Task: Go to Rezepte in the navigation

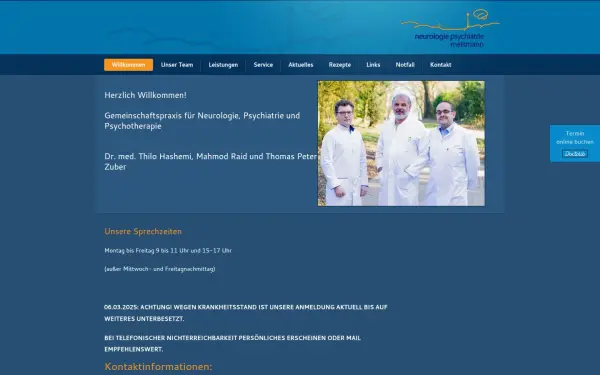Action: tap(340, 65)
